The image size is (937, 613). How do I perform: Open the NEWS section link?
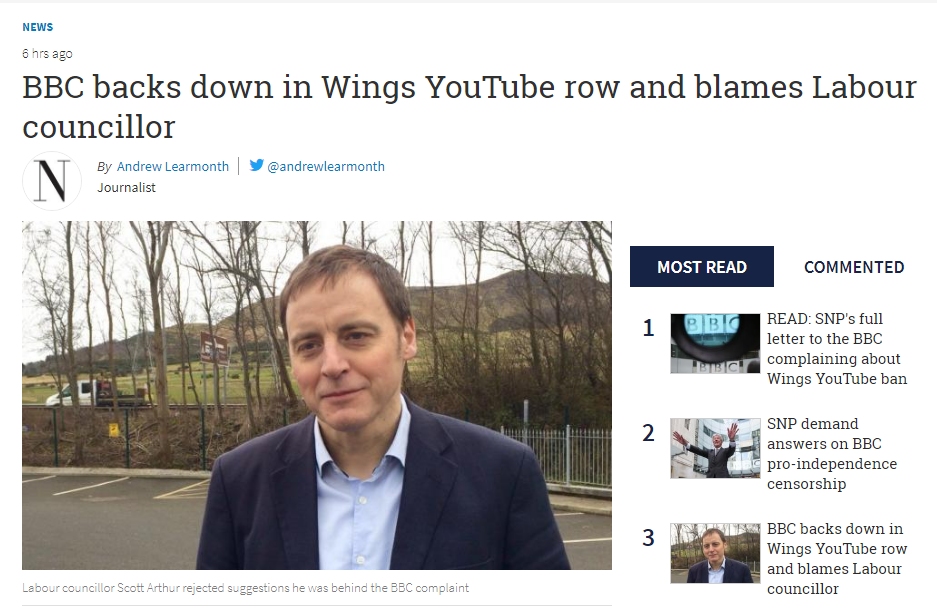click(x=38, y=27)
